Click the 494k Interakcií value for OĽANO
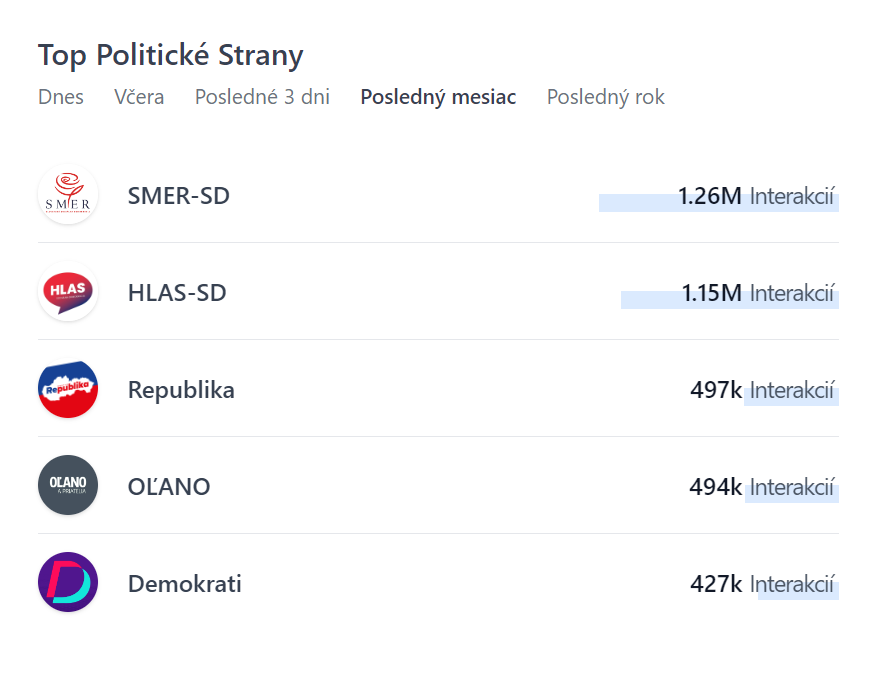 tap(762, 487)
